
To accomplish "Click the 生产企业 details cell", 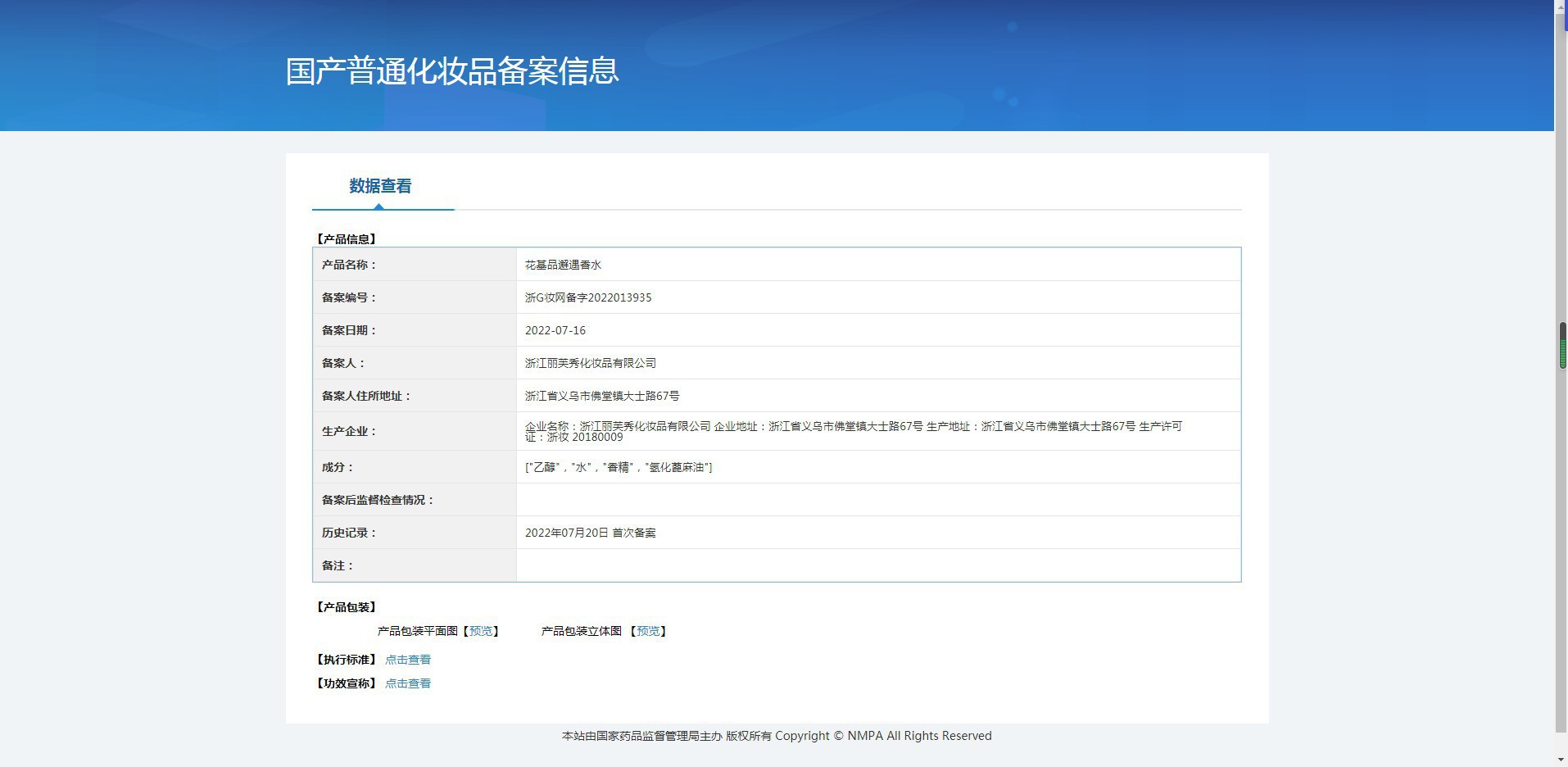I will pyautogui.click(x=853, y=431).
